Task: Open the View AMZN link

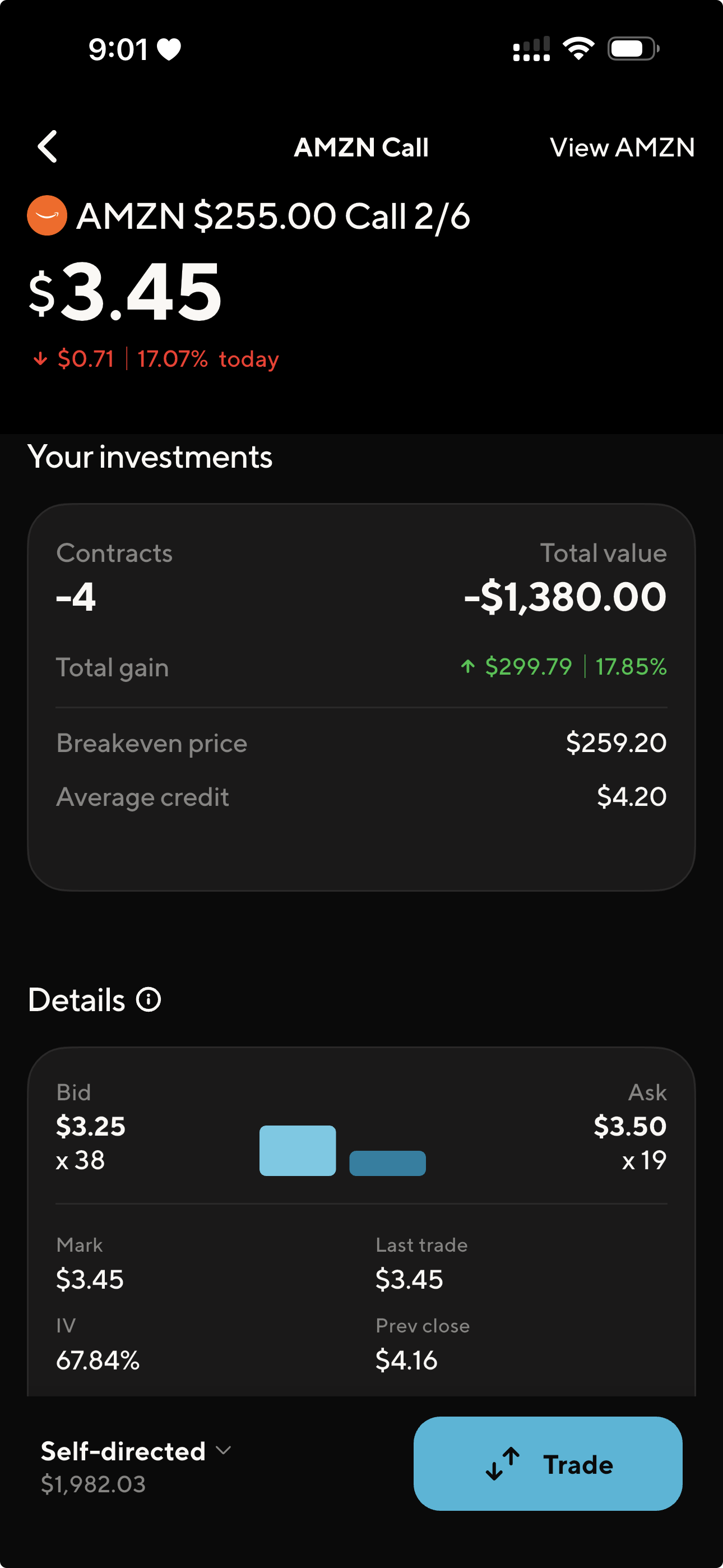Action: pyautogui.click(x=622, y=147)
